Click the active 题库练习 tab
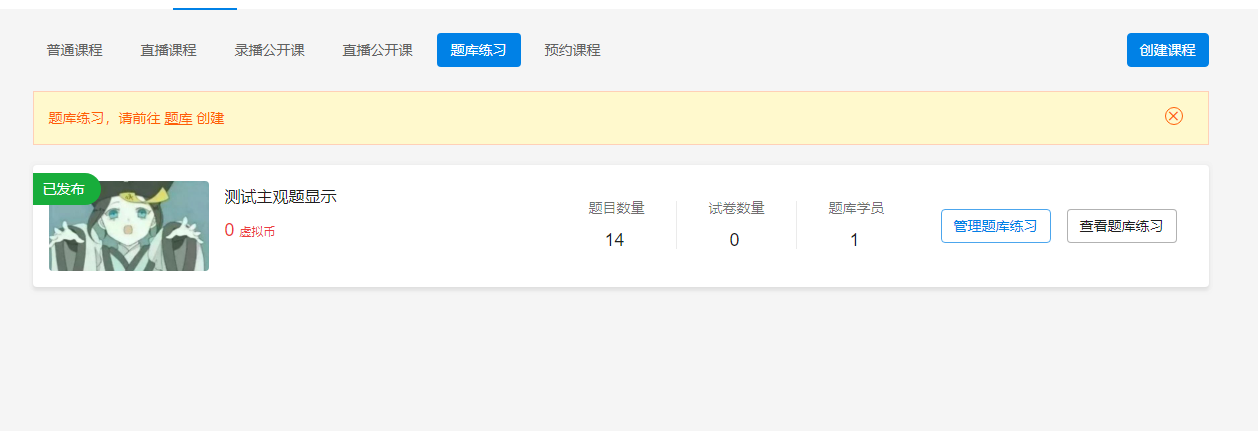1258x431 pixels. coord(478,50)
